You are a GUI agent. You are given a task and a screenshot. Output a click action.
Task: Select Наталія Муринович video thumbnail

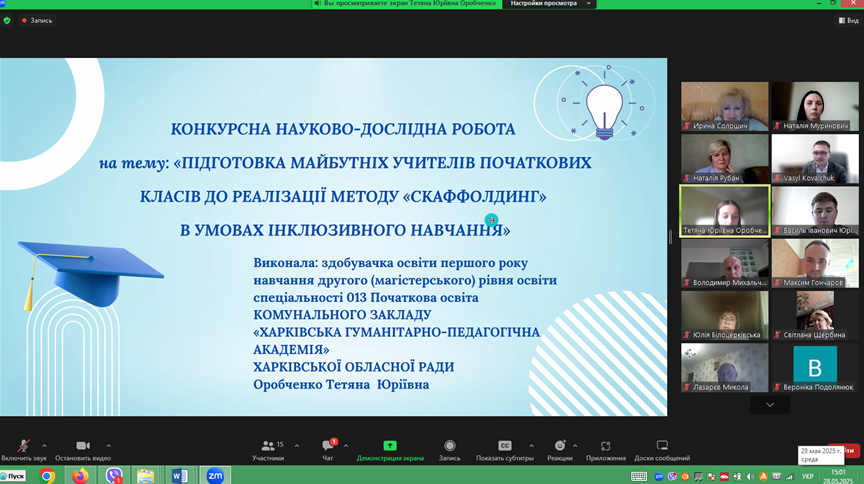coord(815,106)
